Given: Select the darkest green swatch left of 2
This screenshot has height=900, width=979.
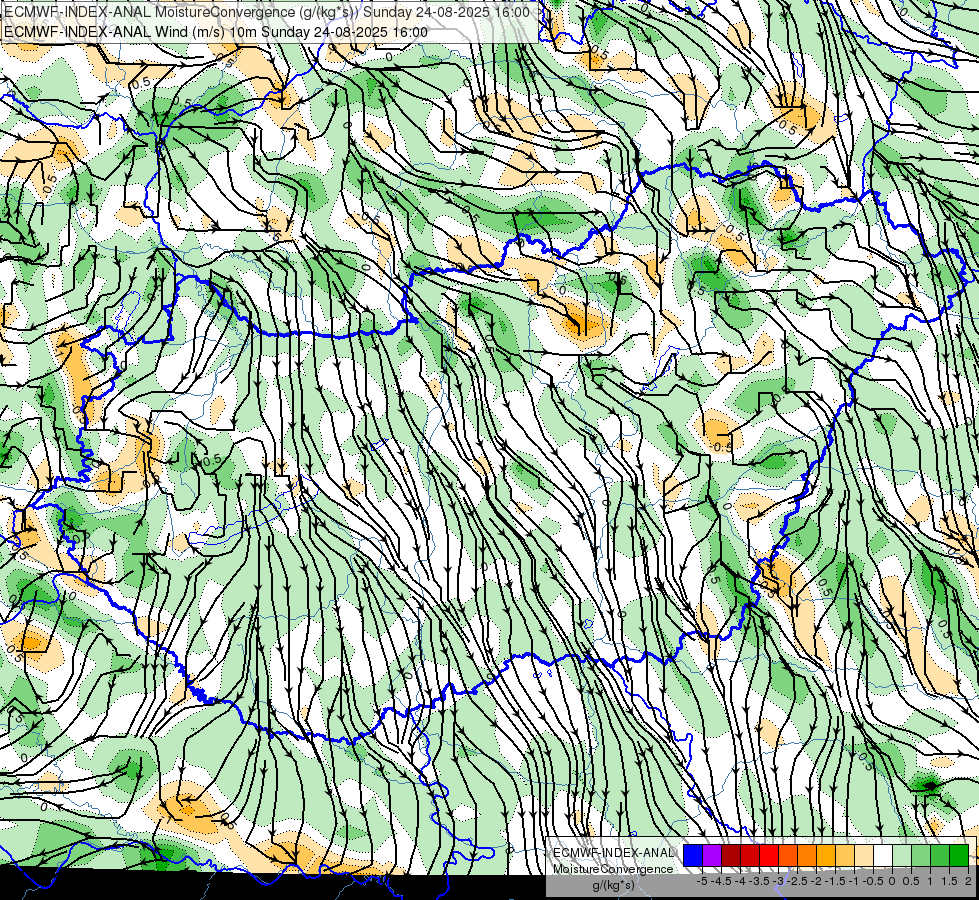Looking at the screenshot, I should pos(959,856).
